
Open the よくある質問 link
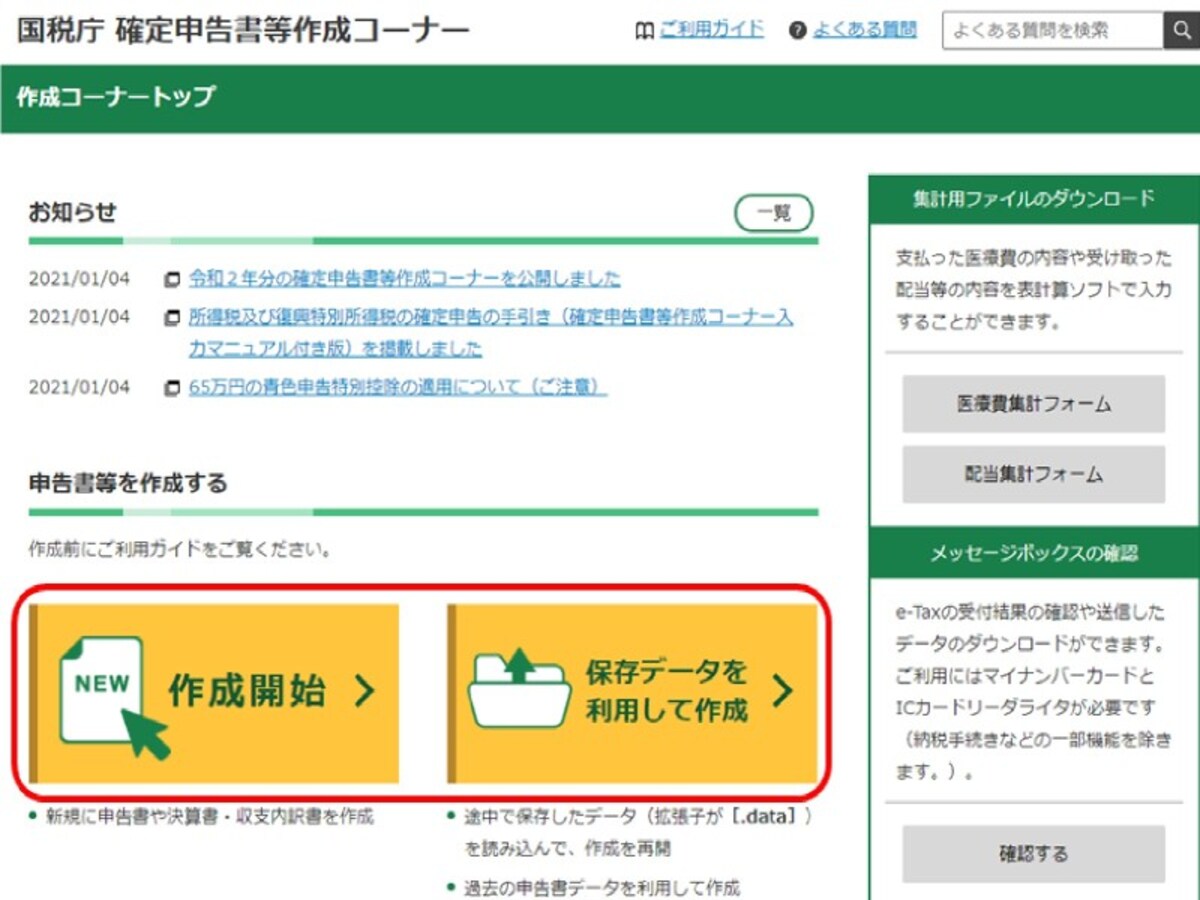tap(864, 30)
